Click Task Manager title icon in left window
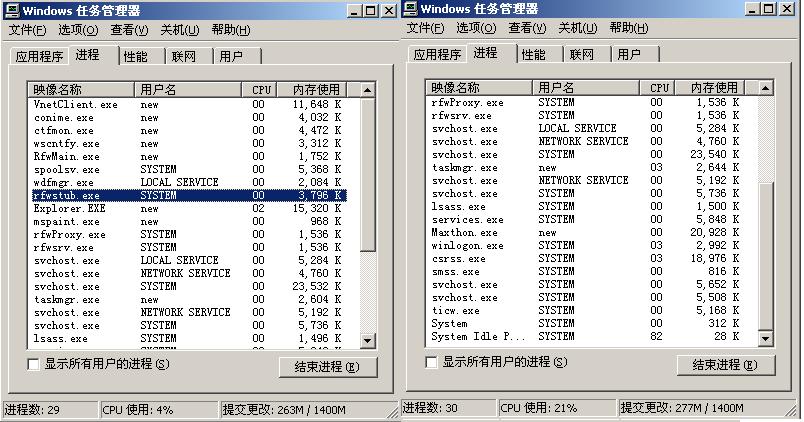The image size is (804, 422). point(12,10)
